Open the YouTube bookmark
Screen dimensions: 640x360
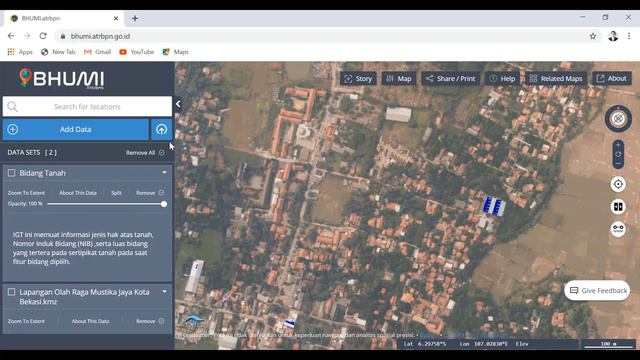coord(136,52)
